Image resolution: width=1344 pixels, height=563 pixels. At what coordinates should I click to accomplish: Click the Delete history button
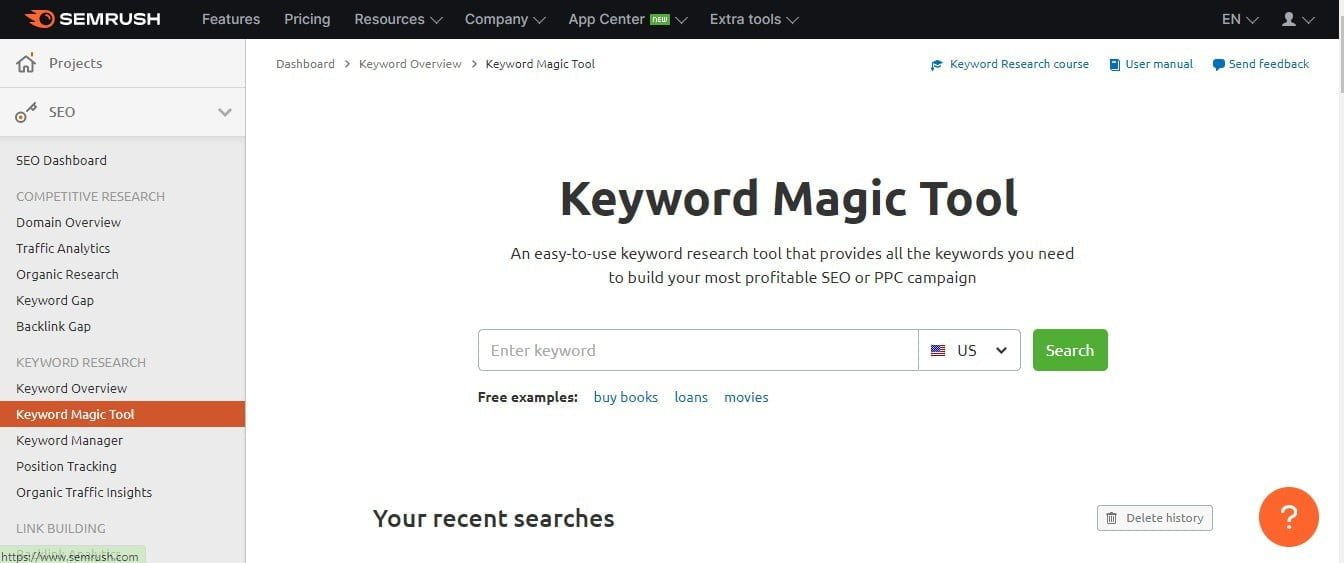pyautogui.click(x=1155, y=518)
